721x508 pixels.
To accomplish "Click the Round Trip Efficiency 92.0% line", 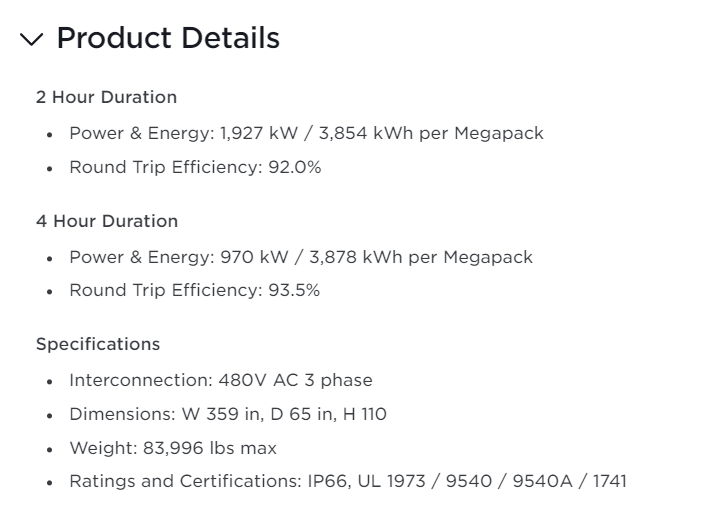I will coord(195,167).
